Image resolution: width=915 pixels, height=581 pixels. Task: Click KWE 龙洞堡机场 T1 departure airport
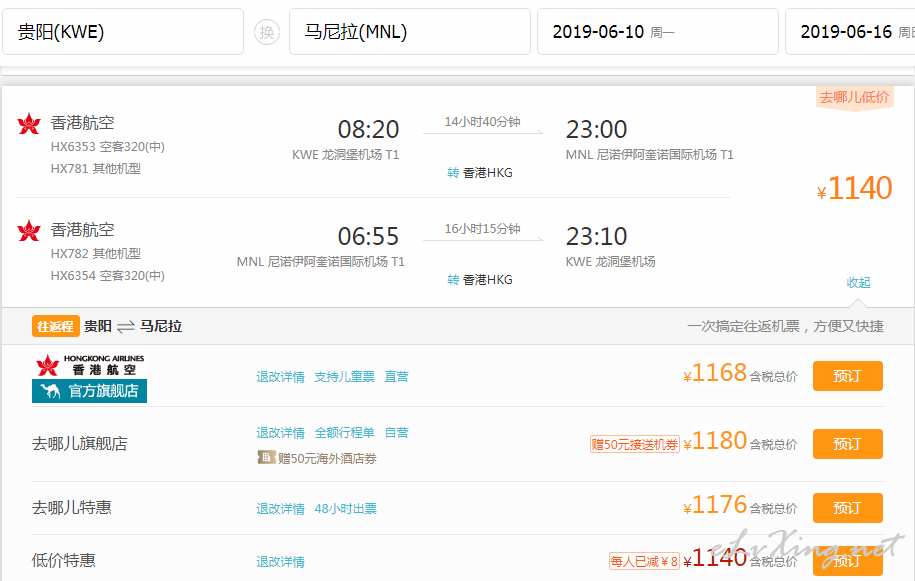pyautogui.click(x=345, y=155)
